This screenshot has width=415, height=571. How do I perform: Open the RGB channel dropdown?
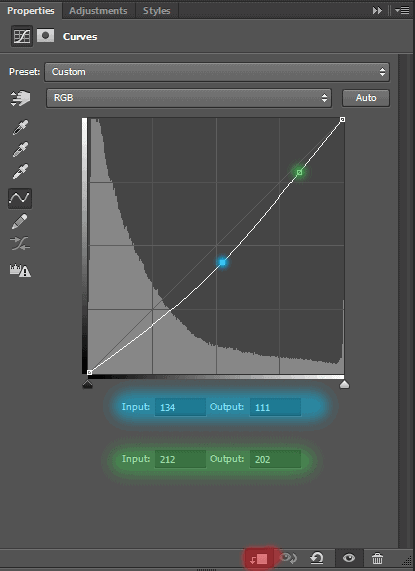click(x=189, y=98)
